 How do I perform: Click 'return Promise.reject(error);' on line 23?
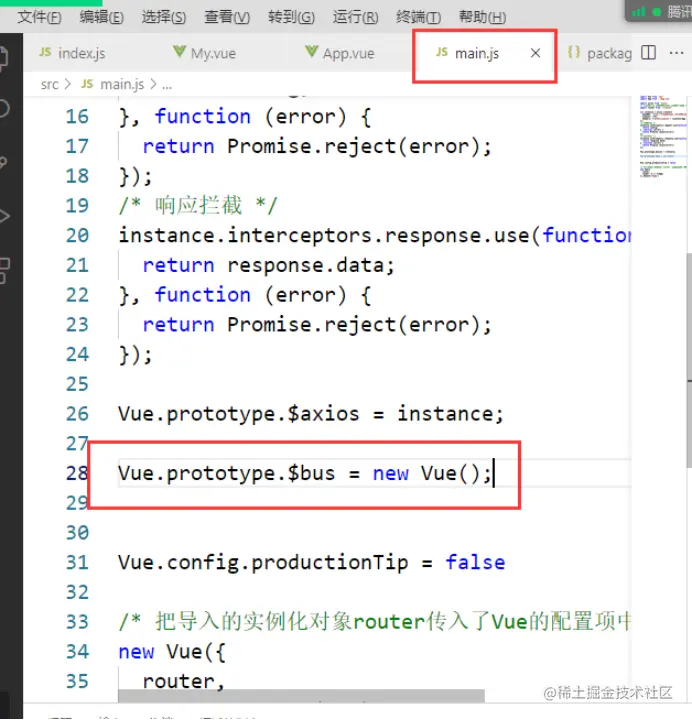tap(317, 325)
